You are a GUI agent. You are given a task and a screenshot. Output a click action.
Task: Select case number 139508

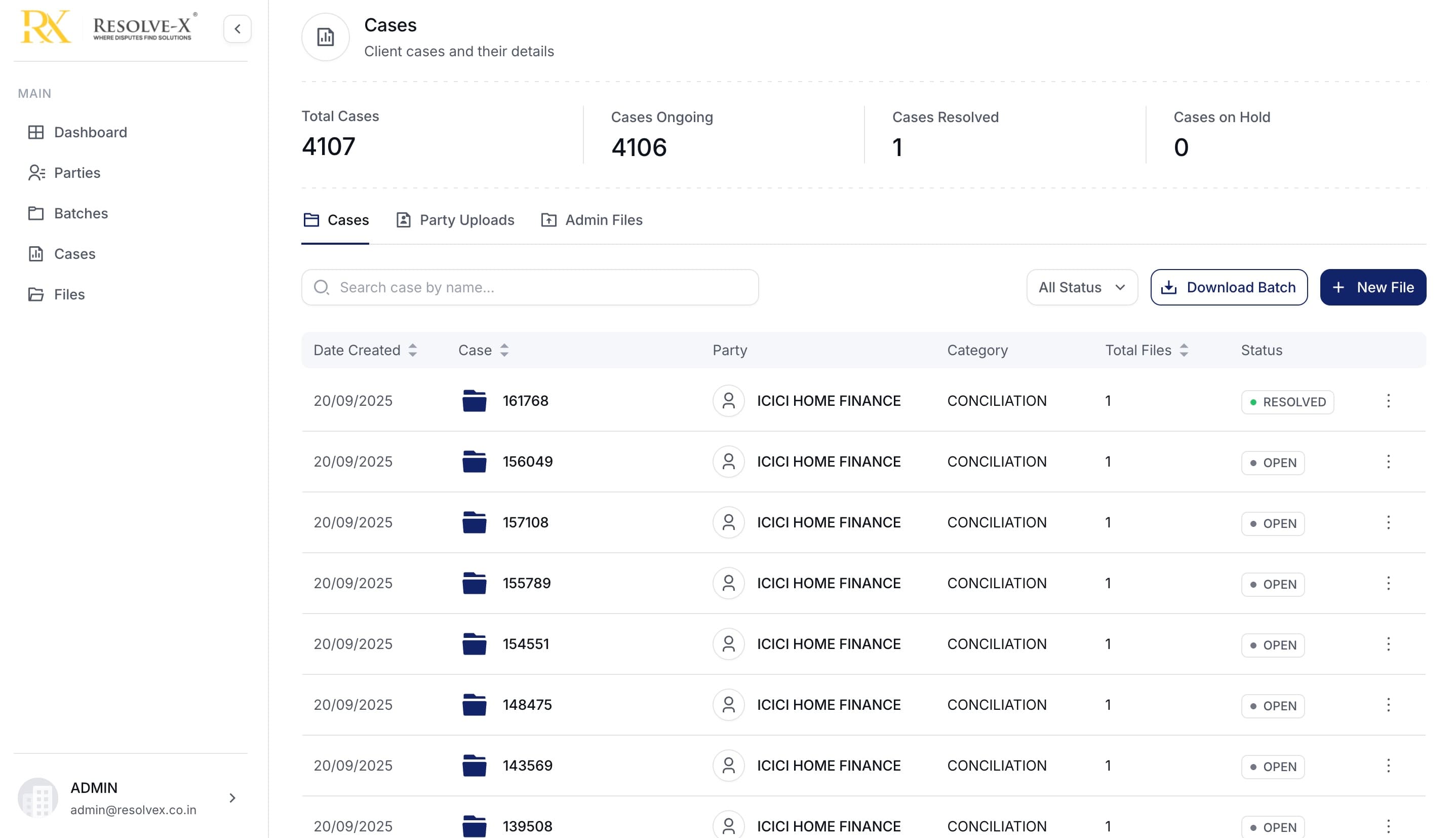528,826
